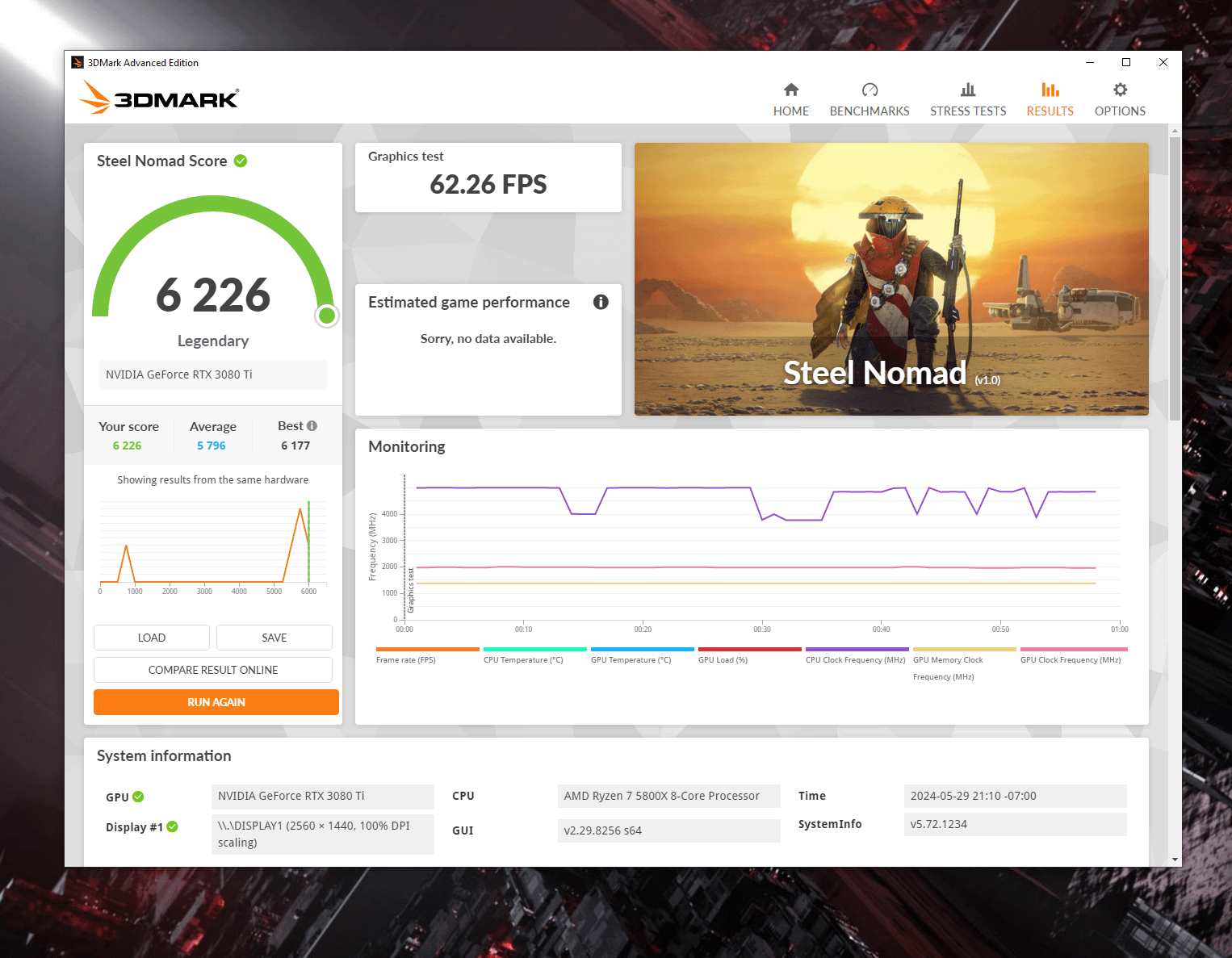
Task: Click the Monitoring heading
Action: pyautogui.click(x=407, y=446)
